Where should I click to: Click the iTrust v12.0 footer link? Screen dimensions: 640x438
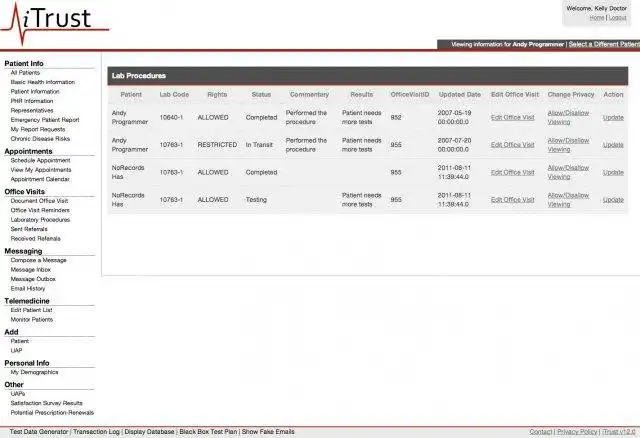pyautogui.click(x=619, y=431)
